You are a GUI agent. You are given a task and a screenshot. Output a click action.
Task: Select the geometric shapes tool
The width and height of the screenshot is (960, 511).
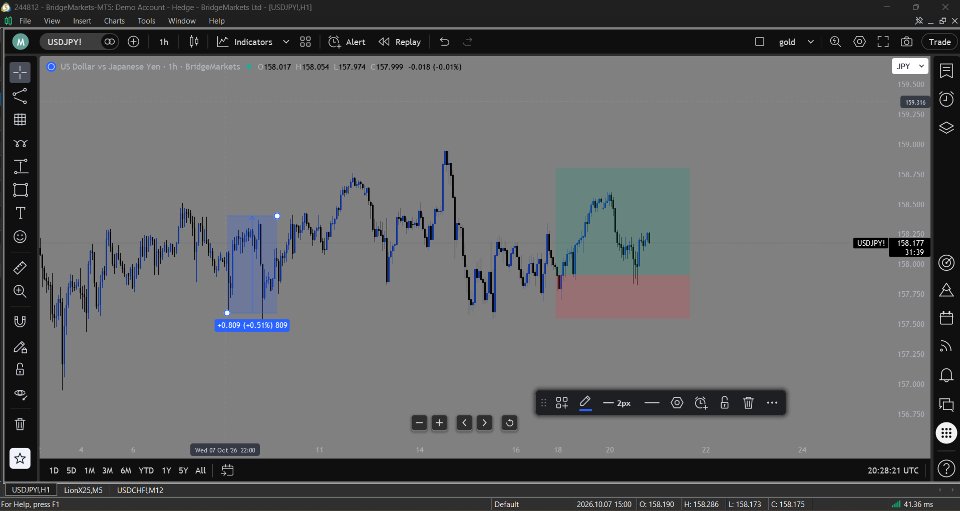click(x=20, y=190)
